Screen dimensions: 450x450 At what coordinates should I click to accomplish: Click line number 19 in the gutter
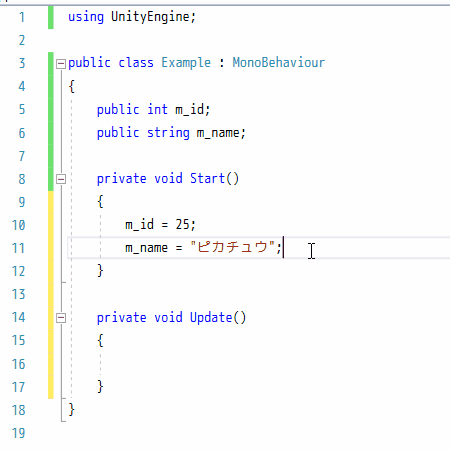[x=18, y=433]
